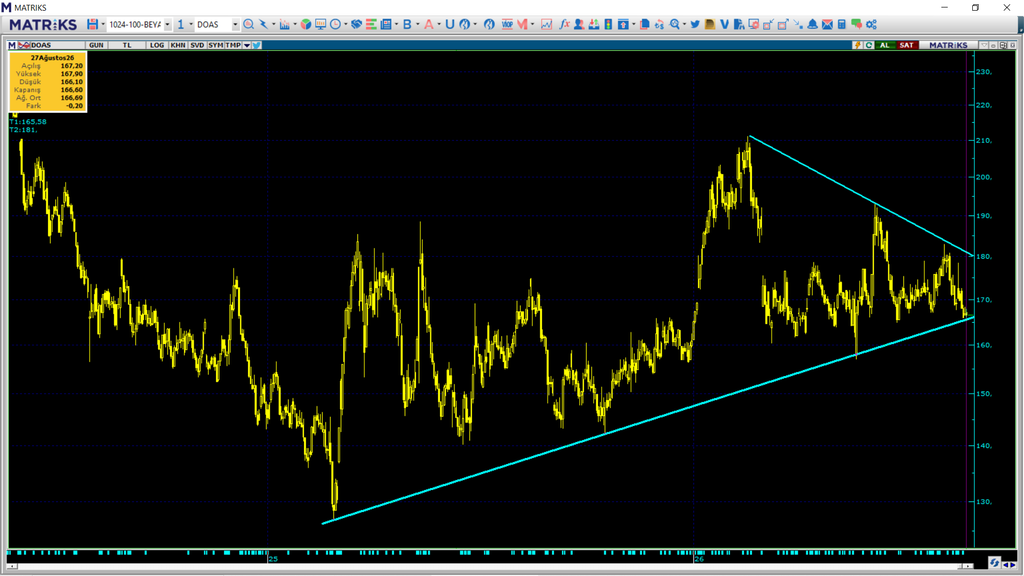
Task: Toggle the lightning icon in chart header
Action: coord(857,45)
